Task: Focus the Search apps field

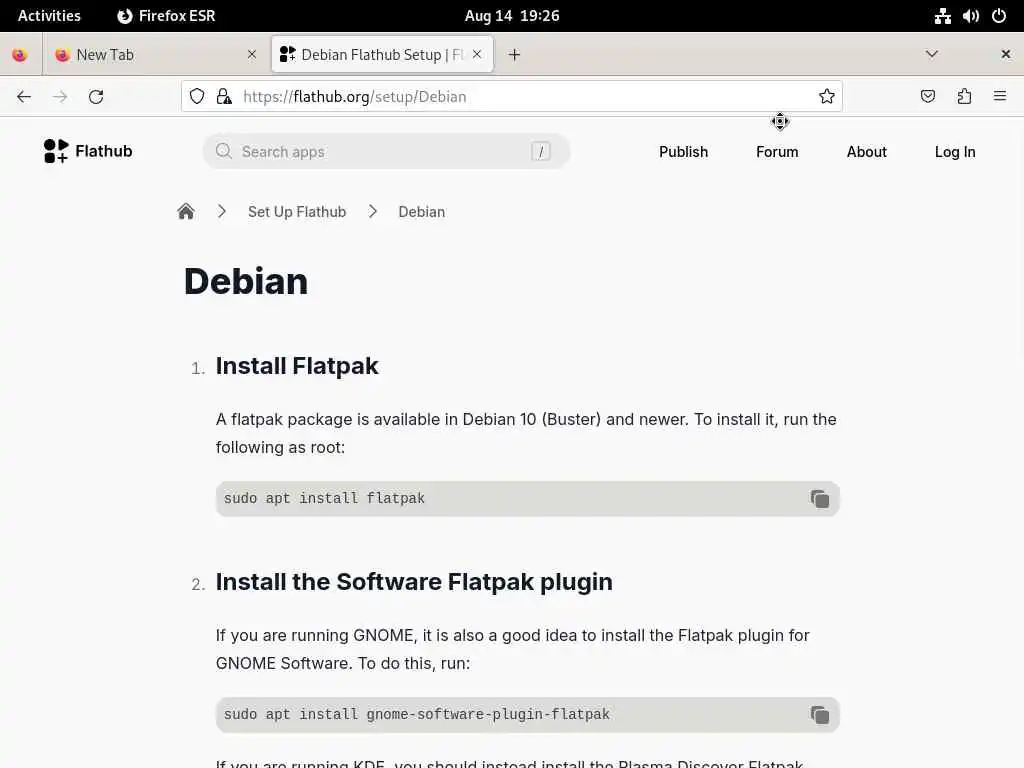Action: pyautogui.click(x=386, y=152)
